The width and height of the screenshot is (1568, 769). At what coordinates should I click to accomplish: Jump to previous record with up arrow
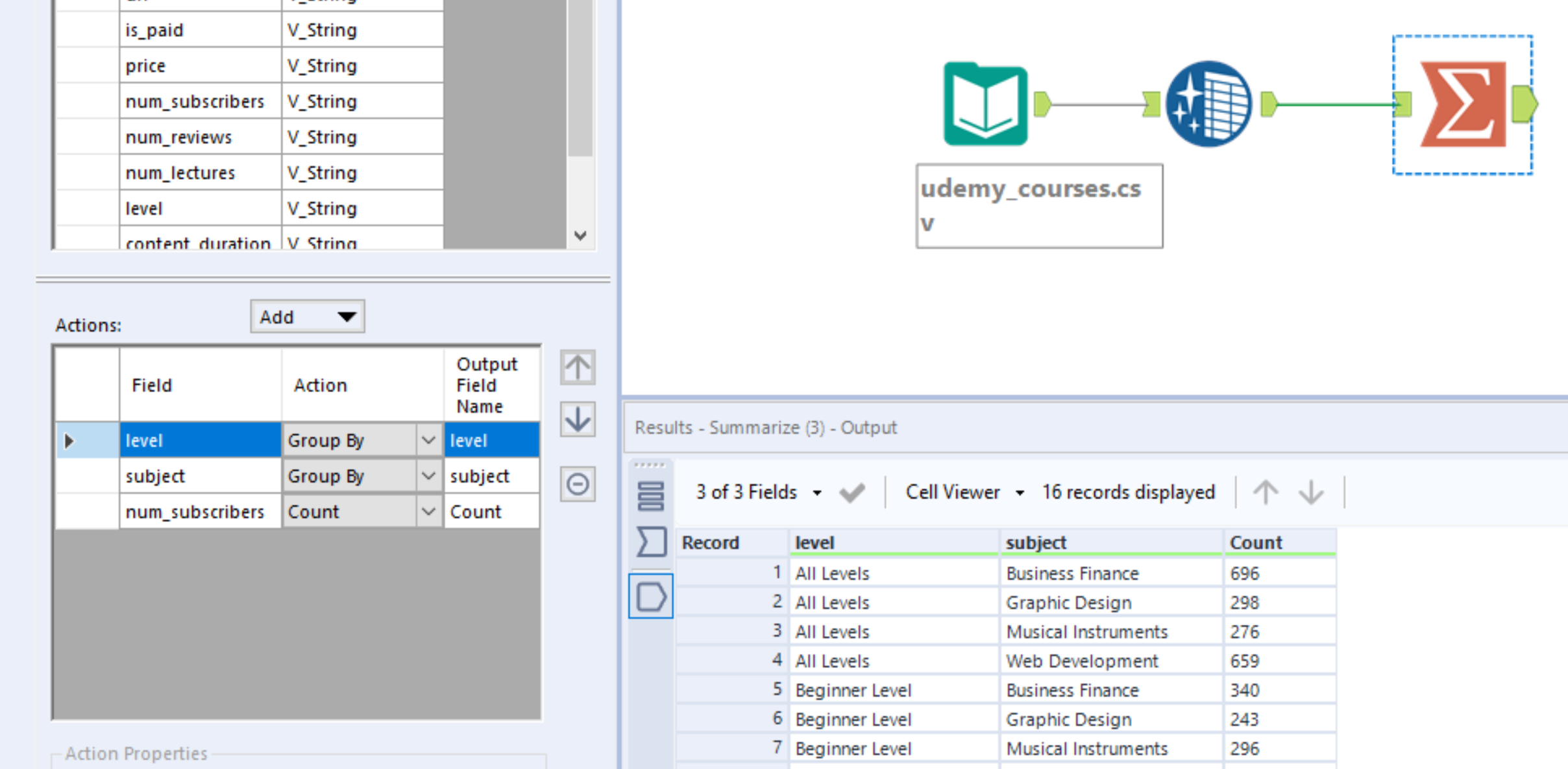click(x=1265, y=493)
